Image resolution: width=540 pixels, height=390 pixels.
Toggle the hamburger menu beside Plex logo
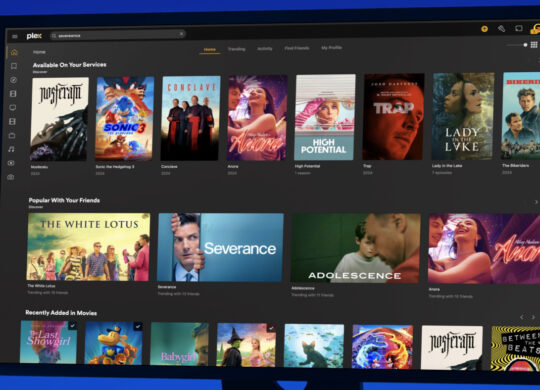click(15, 36)
